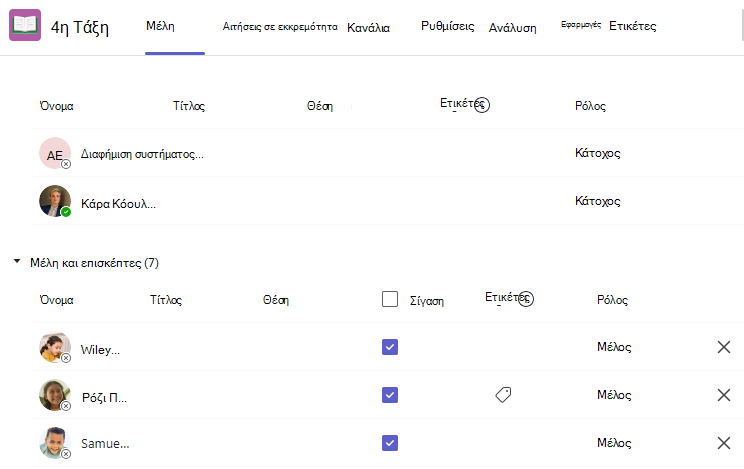Open Αιτήσεις σε εκκρεμότητα tab
Viewport: 744px width, 469px height.
[280, 27]
